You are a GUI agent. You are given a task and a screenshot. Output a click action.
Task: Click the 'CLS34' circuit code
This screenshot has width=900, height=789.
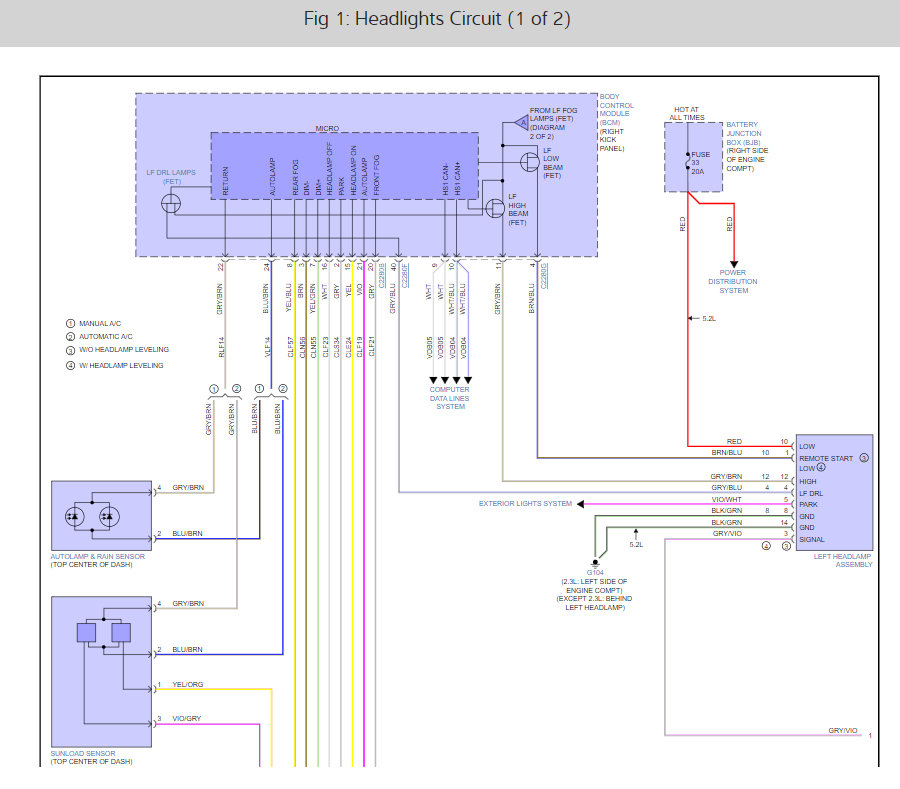point(337,347)
